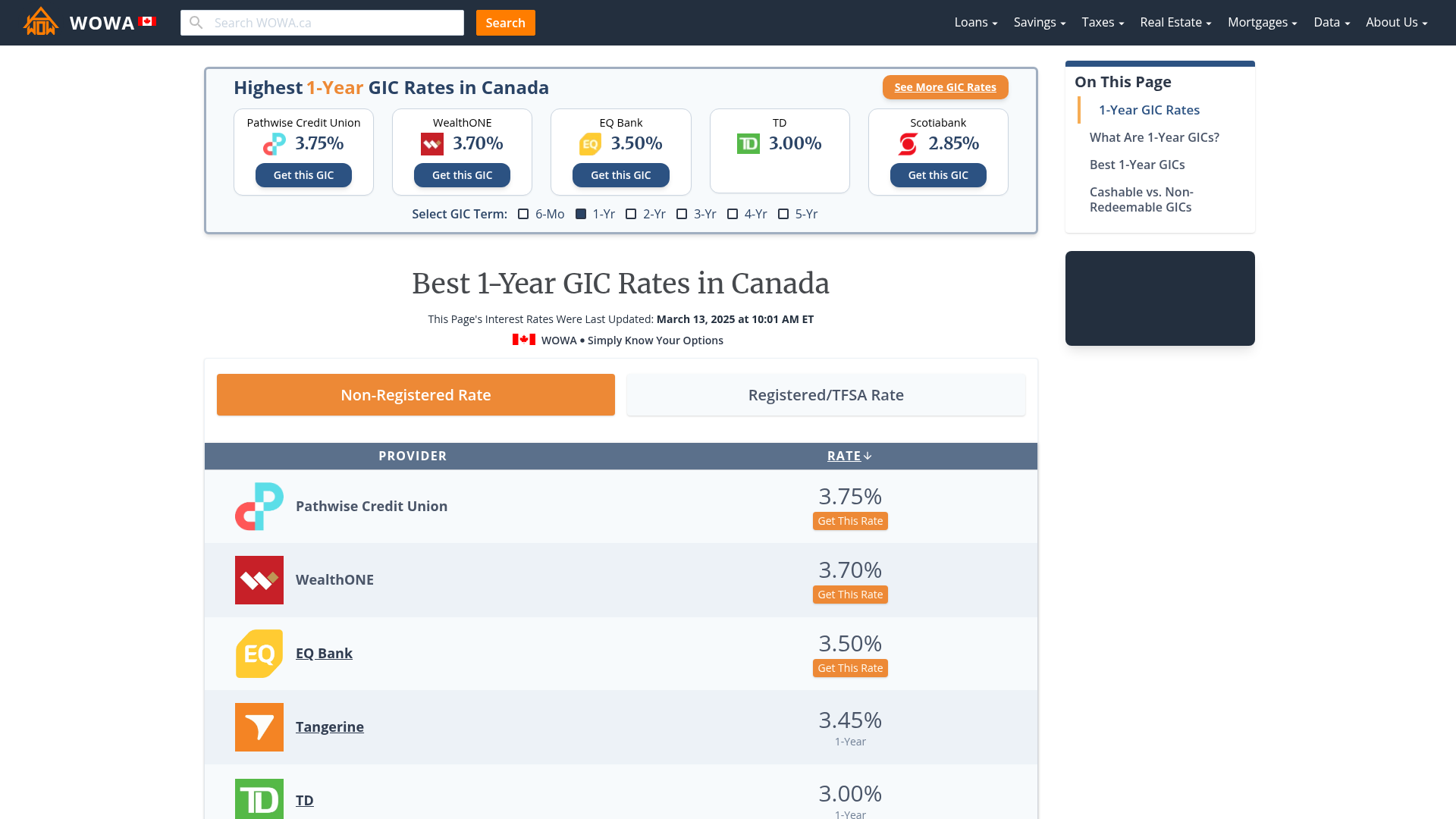Image resolution: width=1456 pixels, height=819 pixels.
Task: Expand the Savings dropdown menu
Action: (1040, 22)
